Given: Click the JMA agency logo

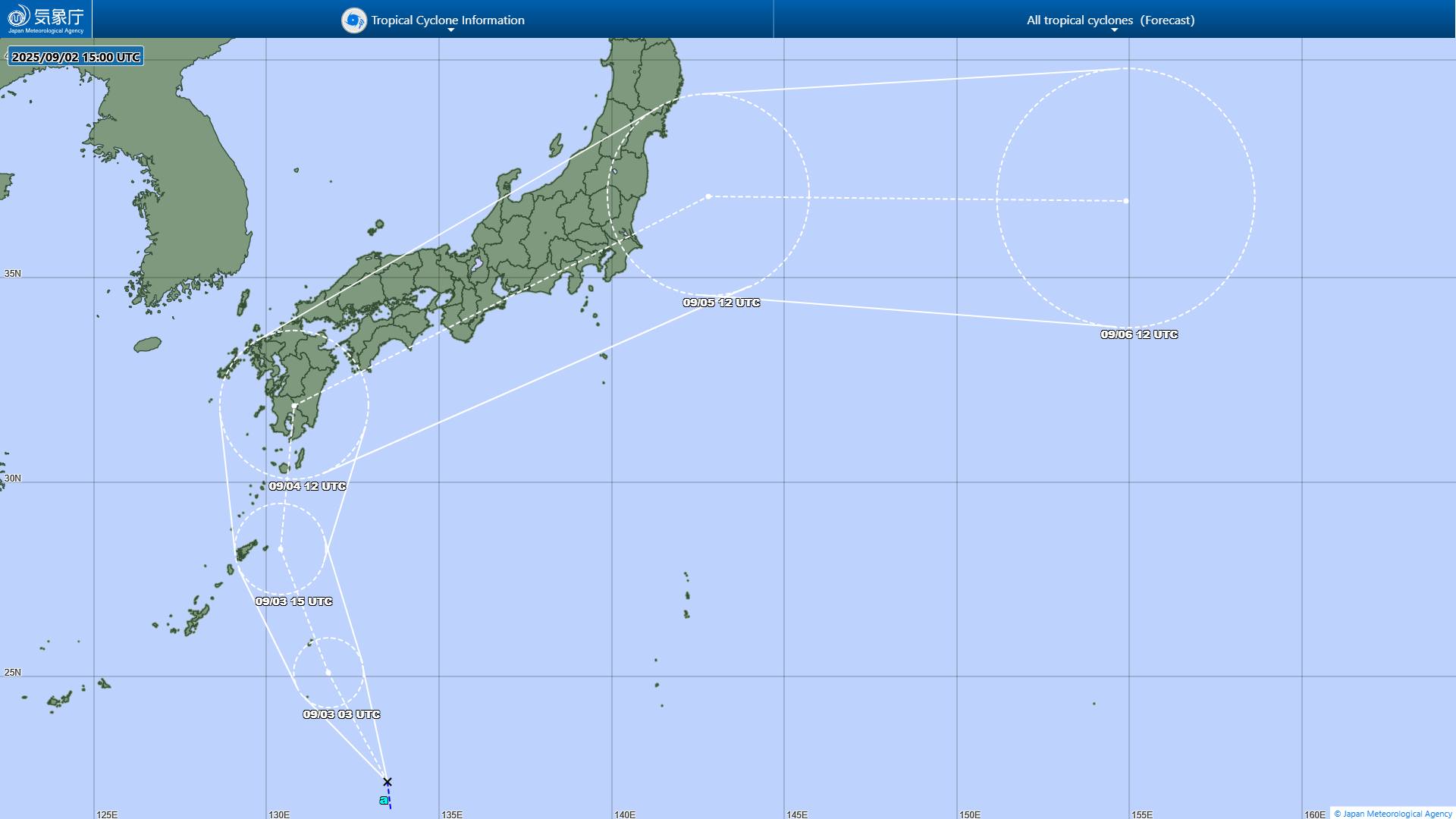Looking at the screenshot, I should pyautogui.click(x=45, y=20).
